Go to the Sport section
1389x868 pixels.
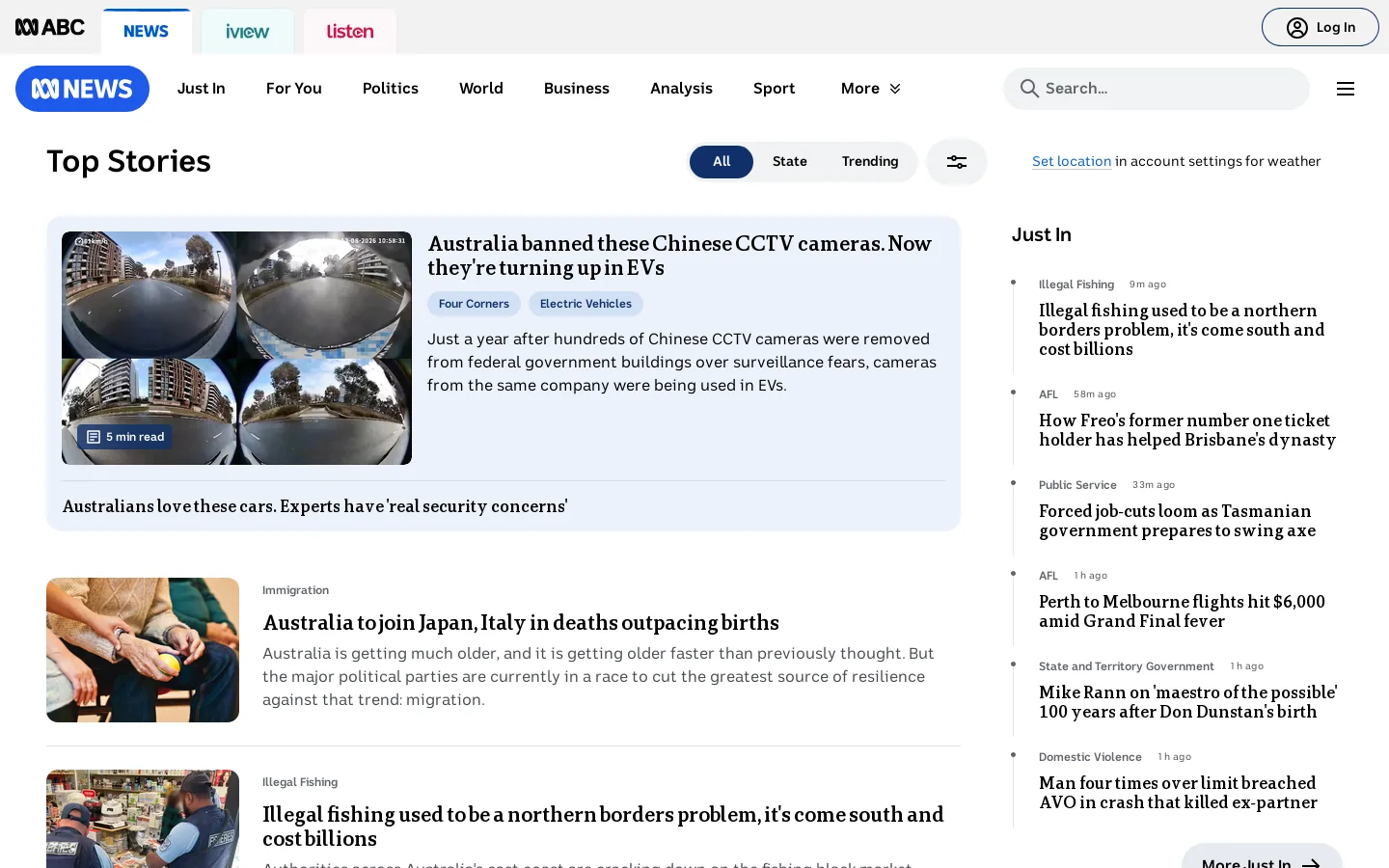[775, 89]
